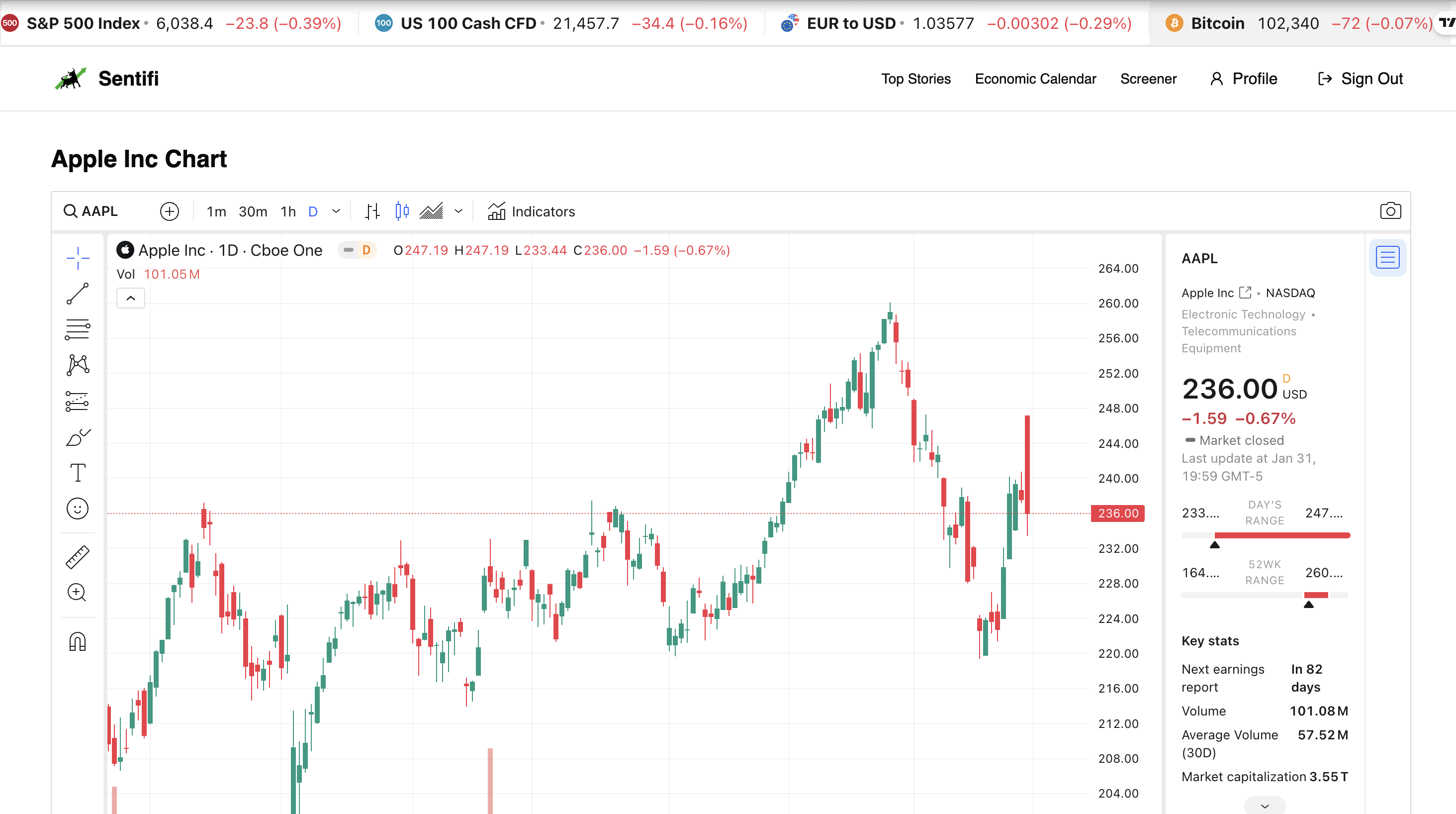
Task: Open the Economic Calendar page
Action: pyautogui.click(x=1035, y=79)
